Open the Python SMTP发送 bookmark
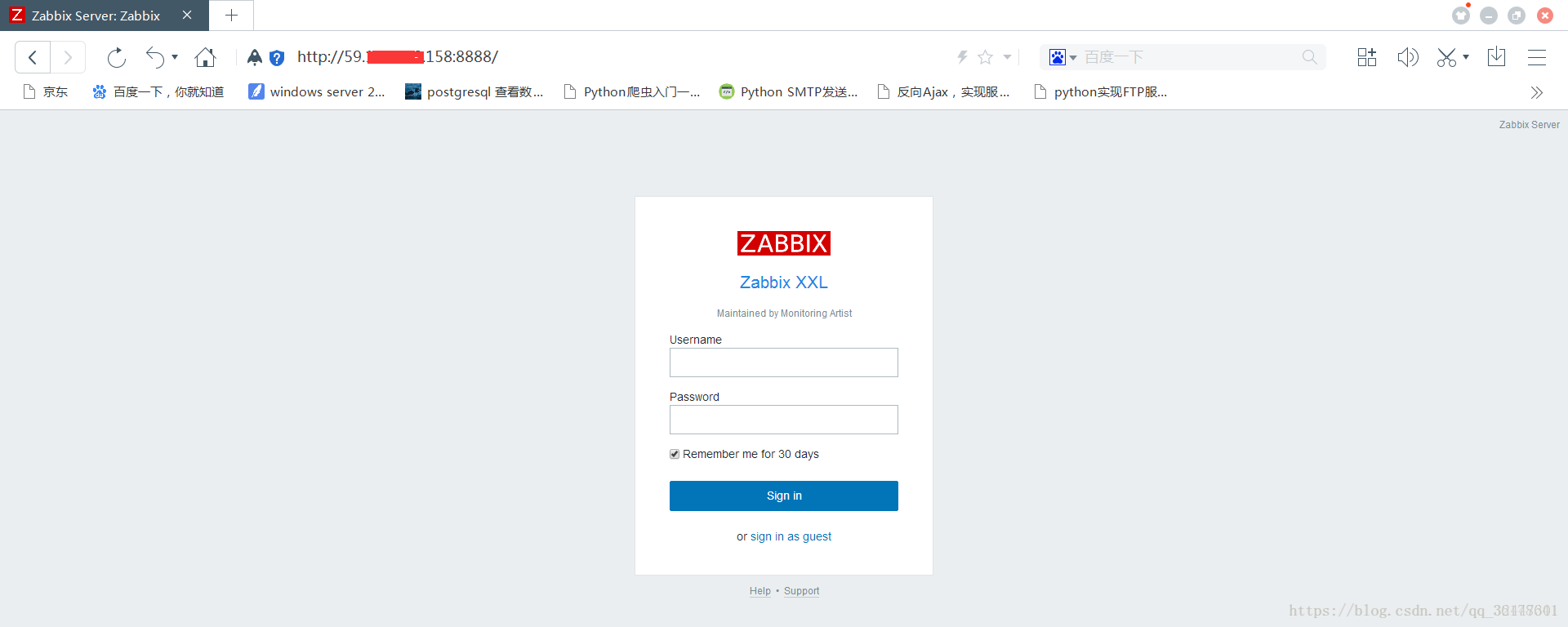This screenshot has height=627, width=1568. (789, 92)
